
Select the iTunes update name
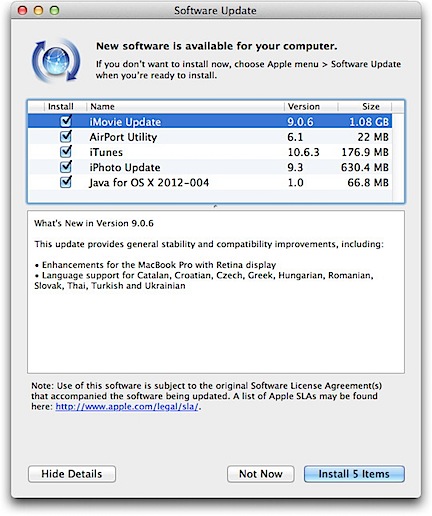pyautogui.click(x=106, y=152)
